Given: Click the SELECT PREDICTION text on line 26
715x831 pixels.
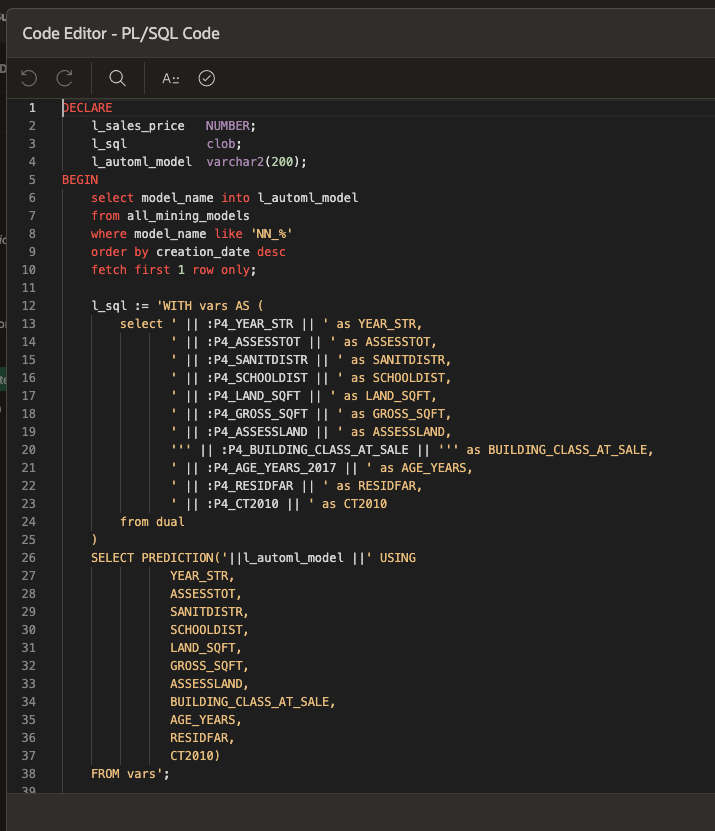Looking at the screenshot, I should tap(156, 558).
